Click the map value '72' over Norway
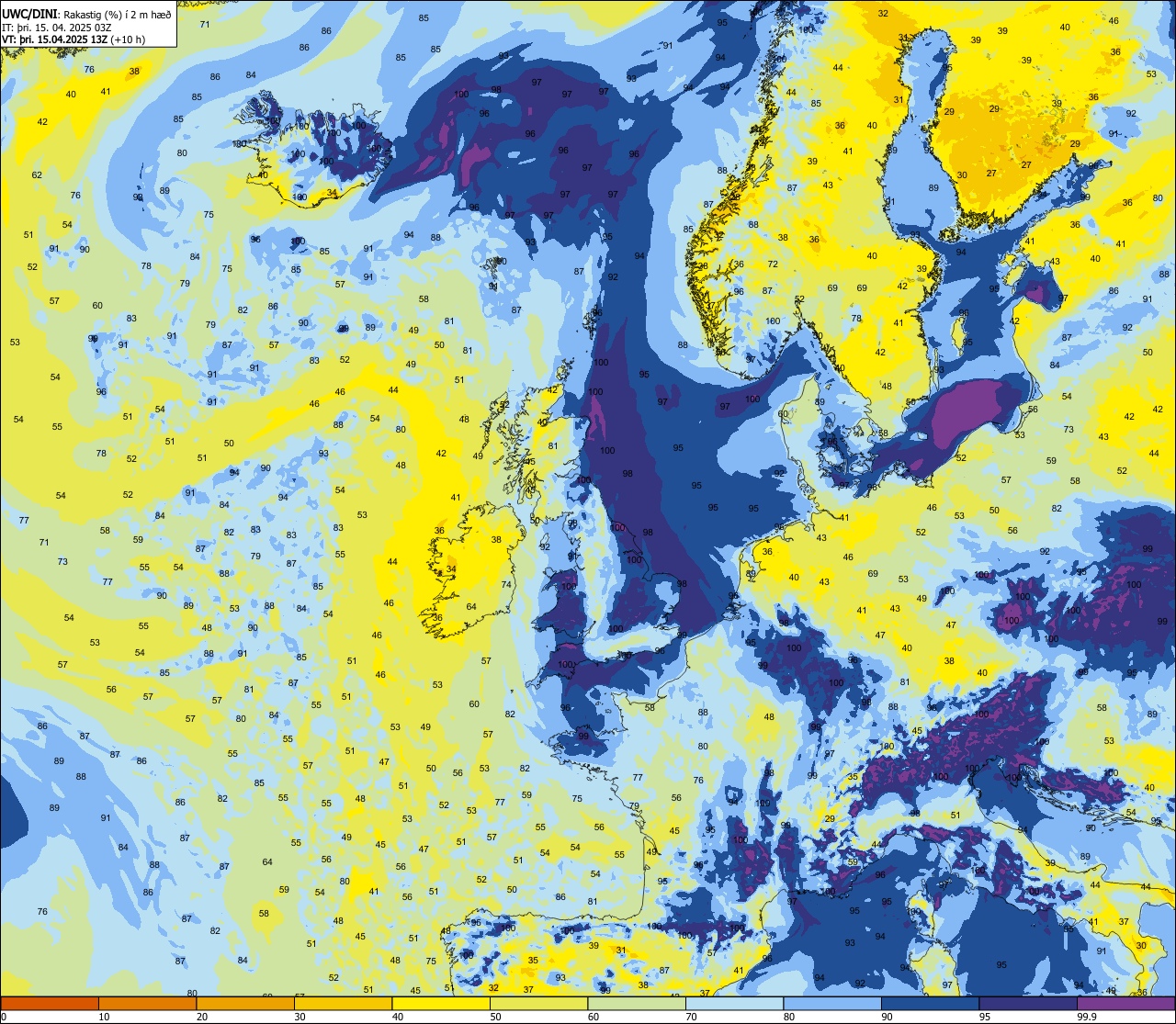The width and height of the screenshot is (1176, 1024). [x=773, y=264]
